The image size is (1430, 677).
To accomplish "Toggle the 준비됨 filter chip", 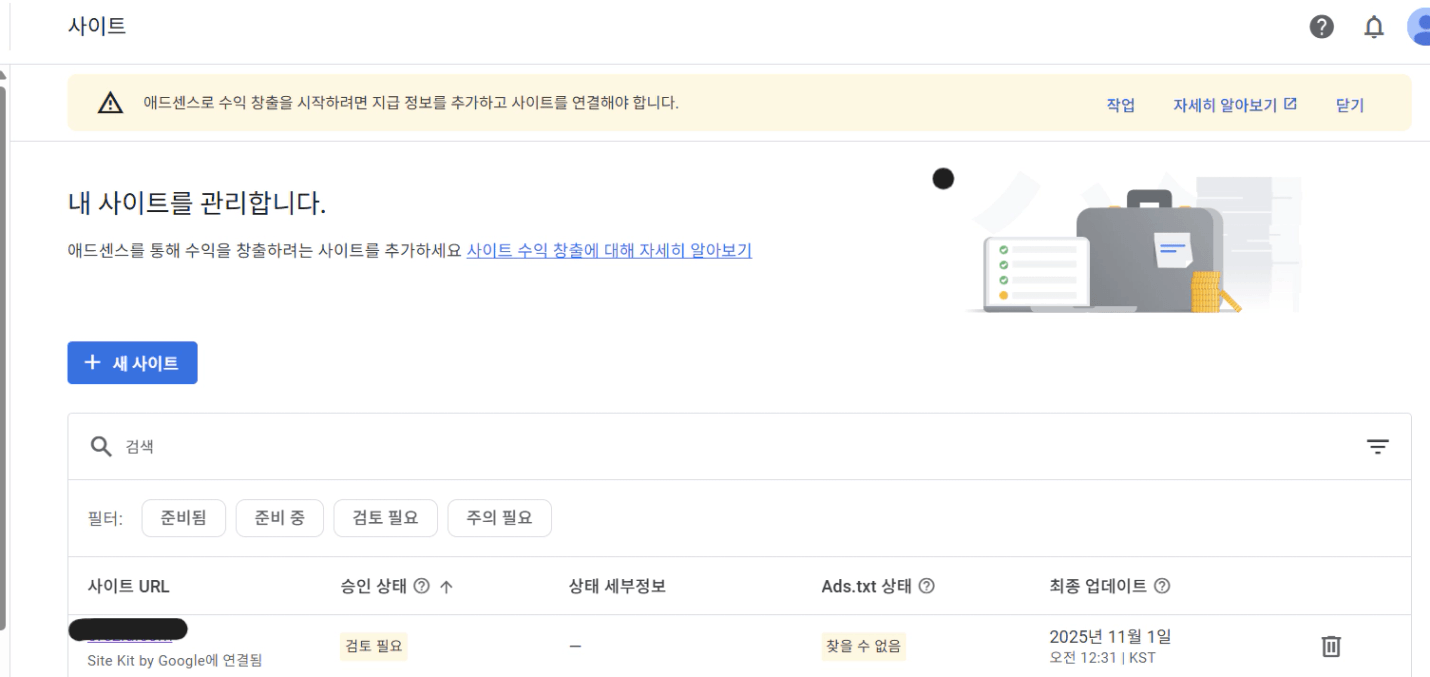I will click(x=185, y=518).
